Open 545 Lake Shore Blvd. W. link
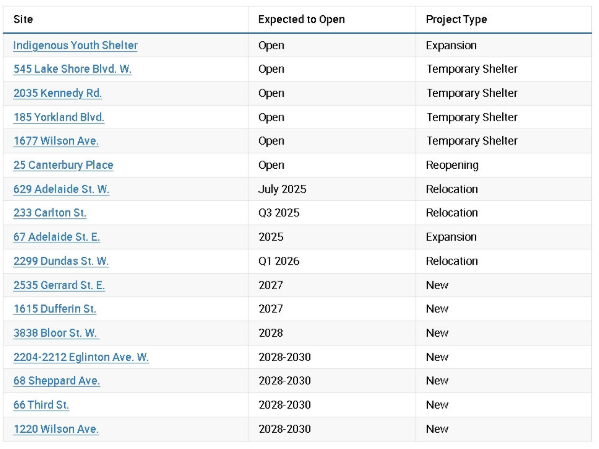 pyautogui.click(x=72, y=69)
